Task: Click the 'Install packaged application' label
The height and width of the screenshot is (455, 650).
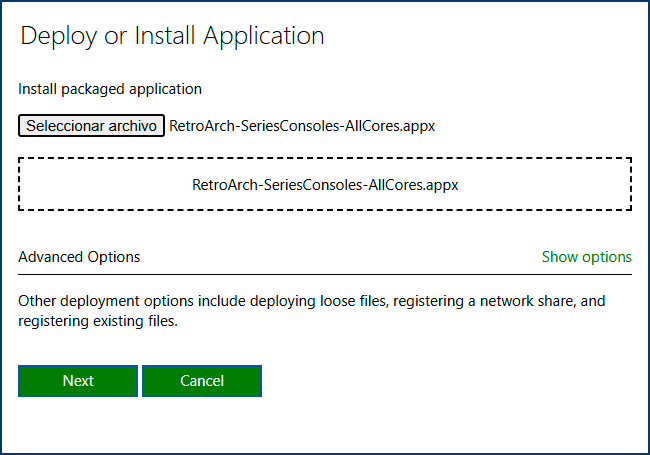Action: coord(110,89)
